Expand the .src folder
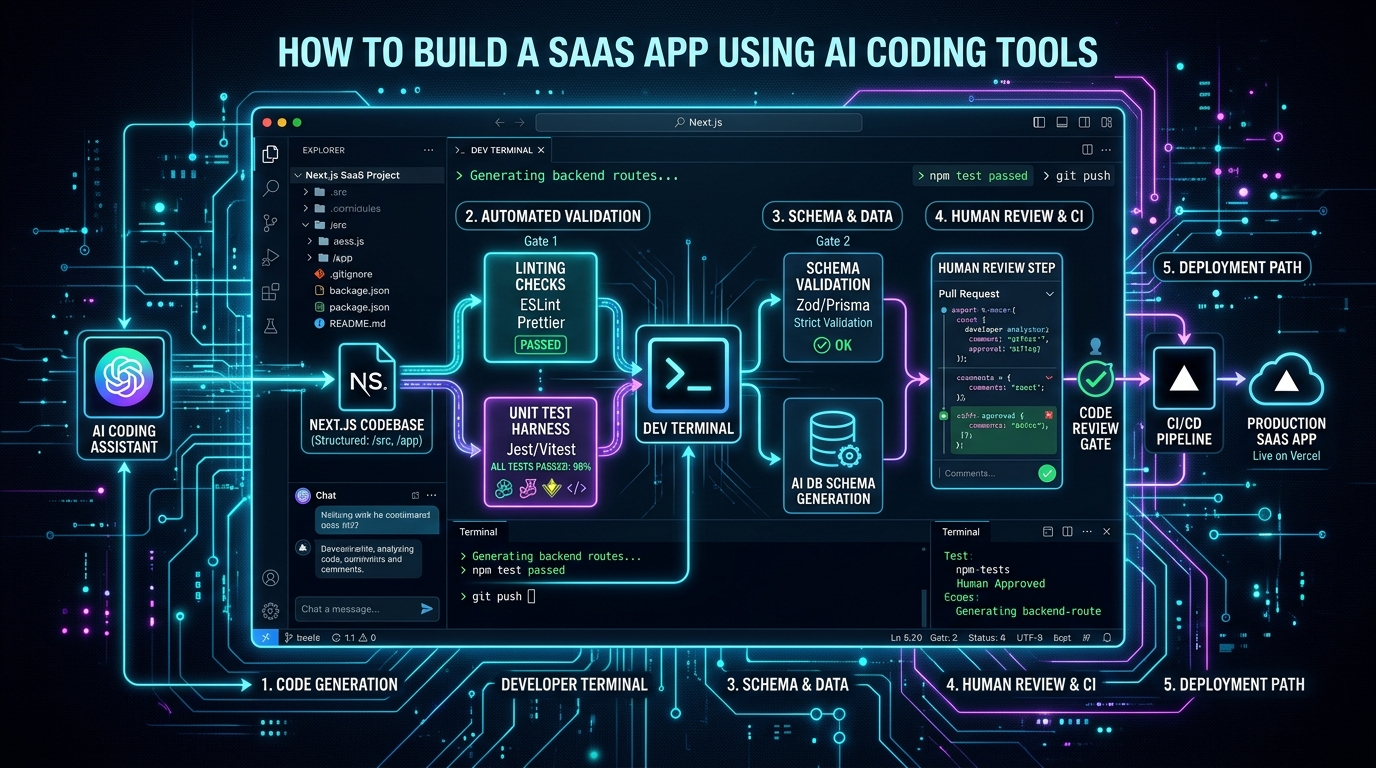This screenshot has height=768, width=1376. (307, 192)
